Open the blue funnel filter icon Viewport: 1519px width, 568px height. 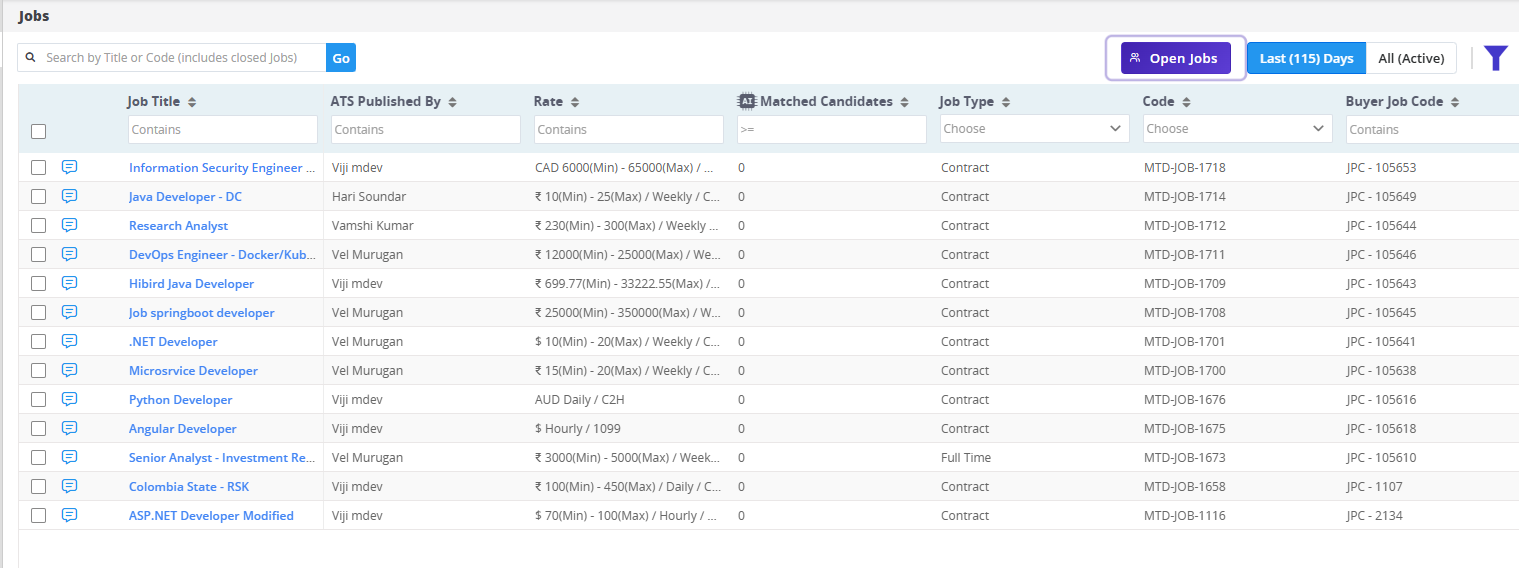1495,58
